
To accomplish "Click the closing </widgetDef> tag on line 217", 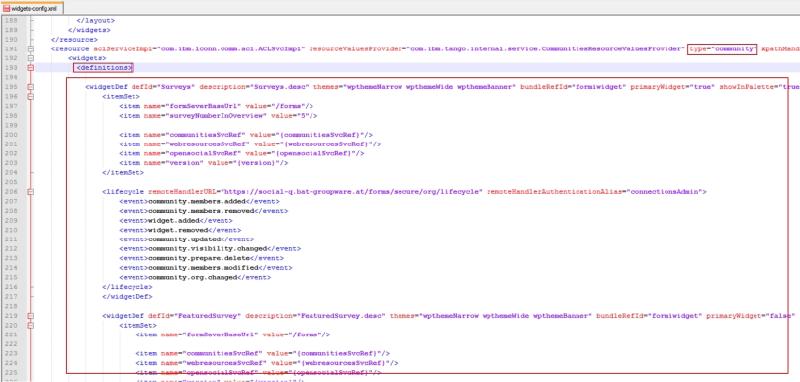I will (x=127, y=296).
